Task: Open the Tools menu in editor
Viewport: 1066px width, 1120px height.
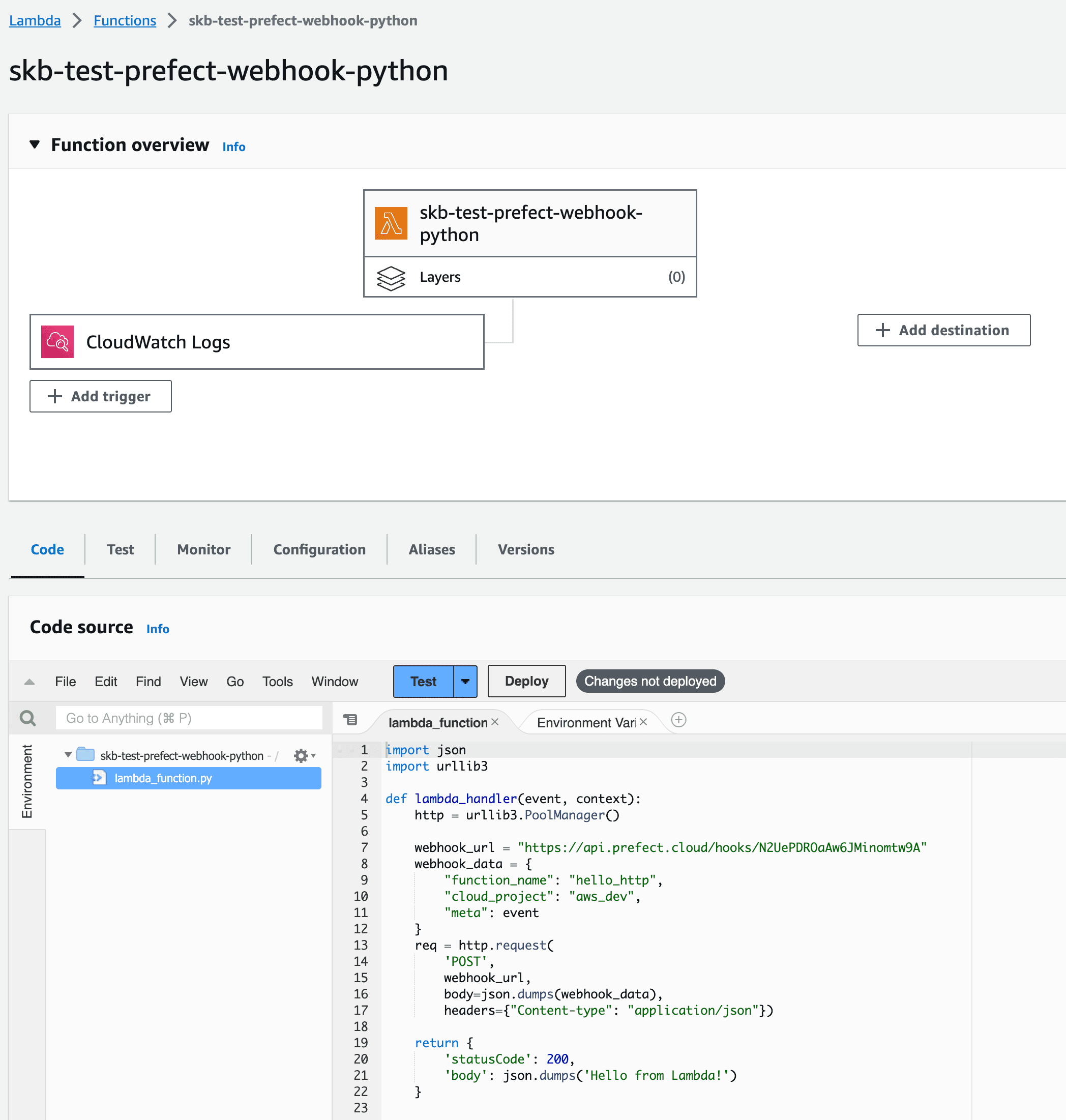Action: (277, 682)
